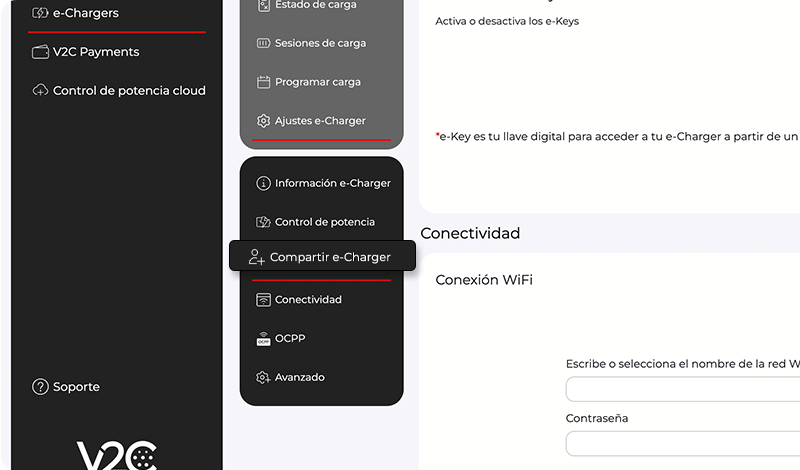Click the OCPP icon
The image size is (800, 470).
[x=264, y=339]
